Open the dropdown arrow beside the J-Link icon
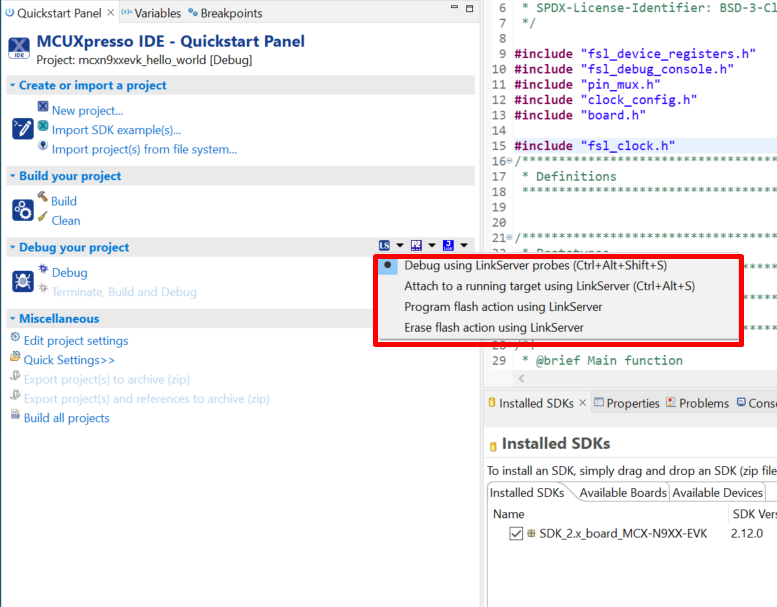Screen dimensions: 777x607 click(x=464, y=246)
